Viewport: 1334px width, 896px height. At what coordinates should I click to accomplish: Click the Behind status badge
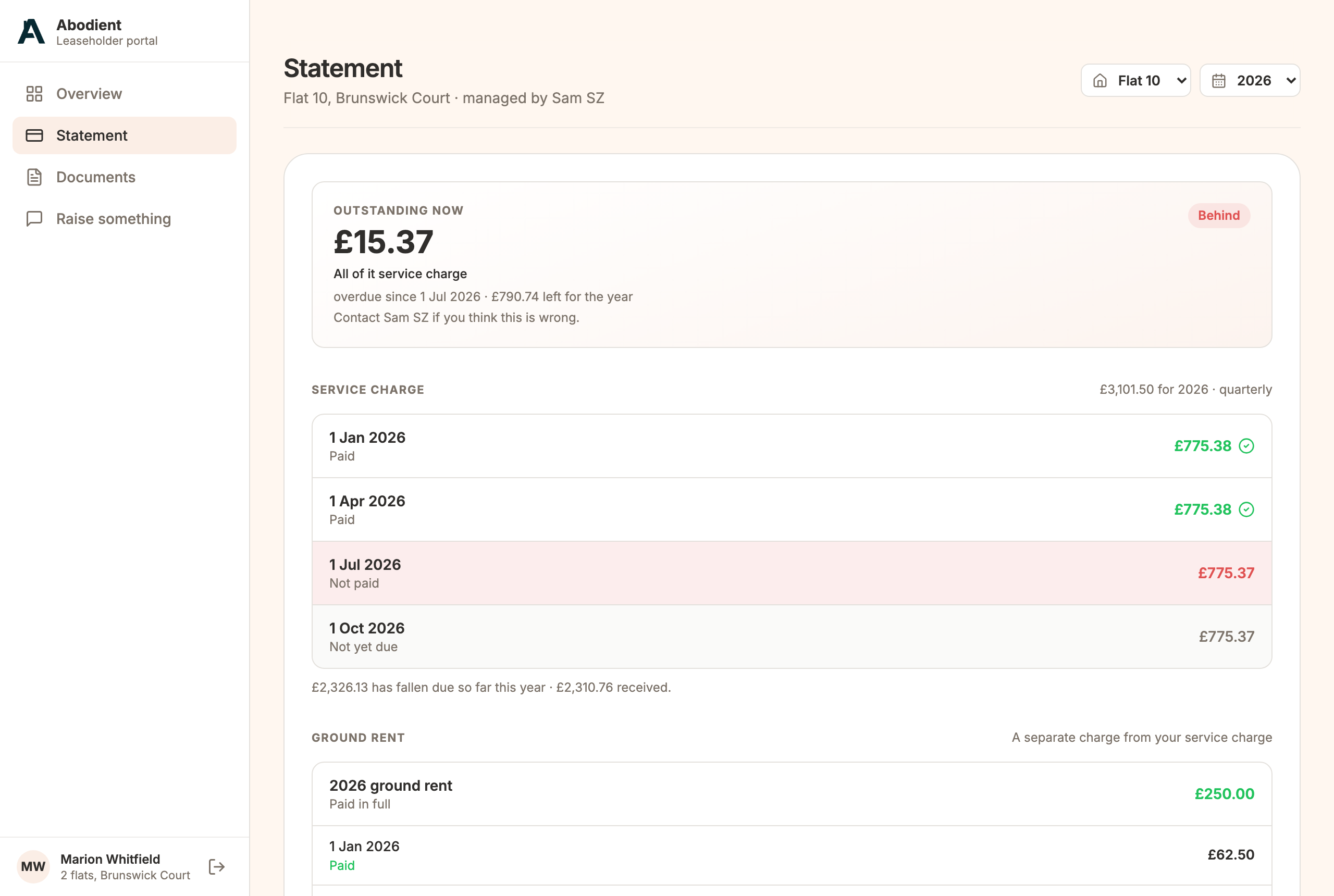point(1218,216)
